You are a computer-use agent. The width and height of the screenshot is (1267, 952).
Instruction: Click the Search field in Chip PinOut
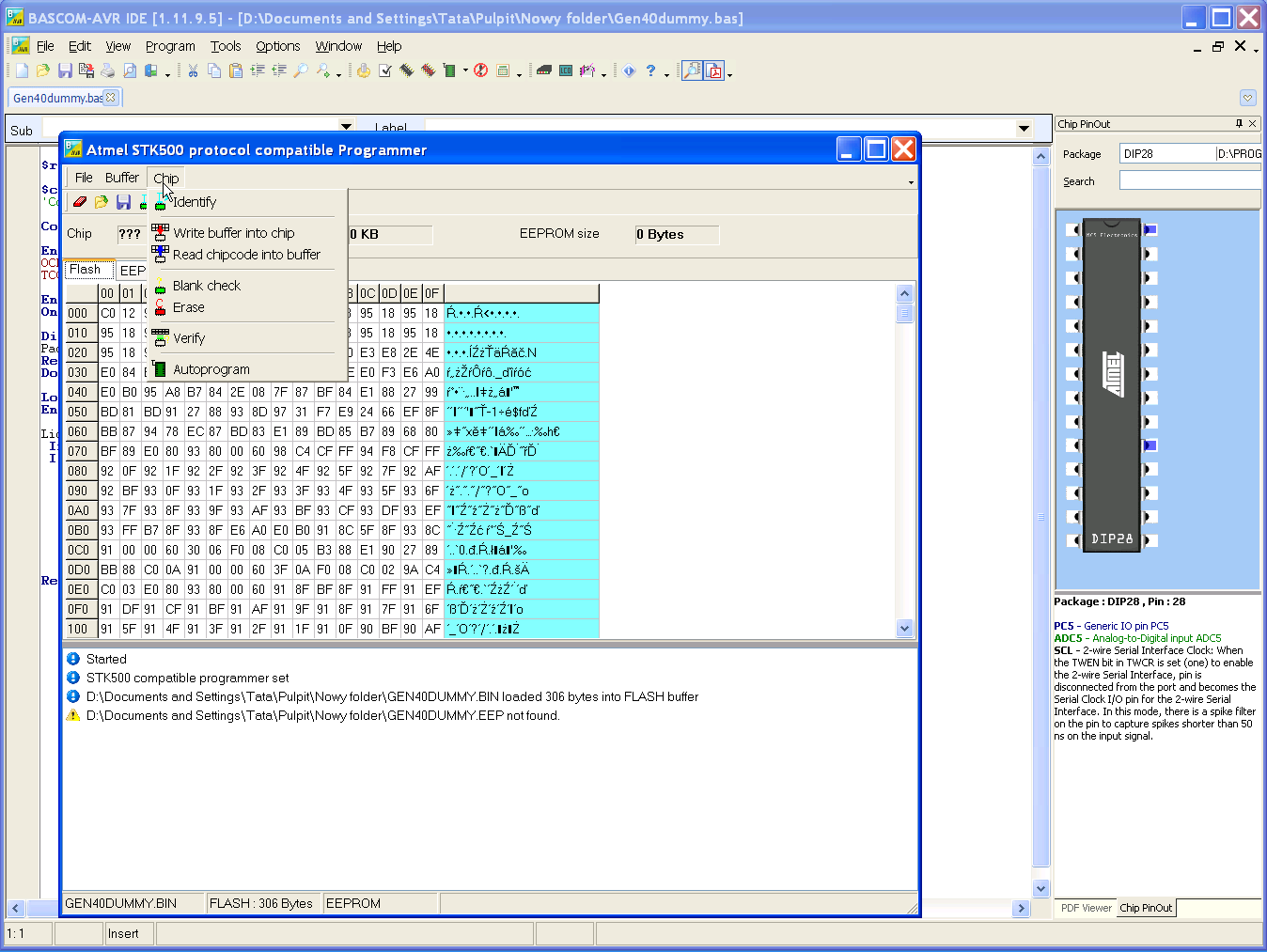1188,180
